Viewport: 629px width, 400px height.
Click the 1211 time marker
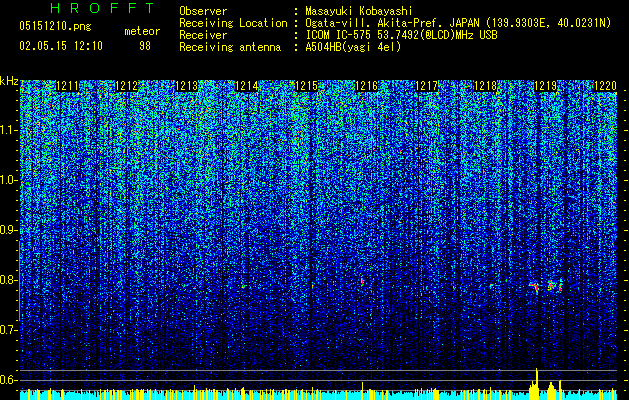point(67,86)
